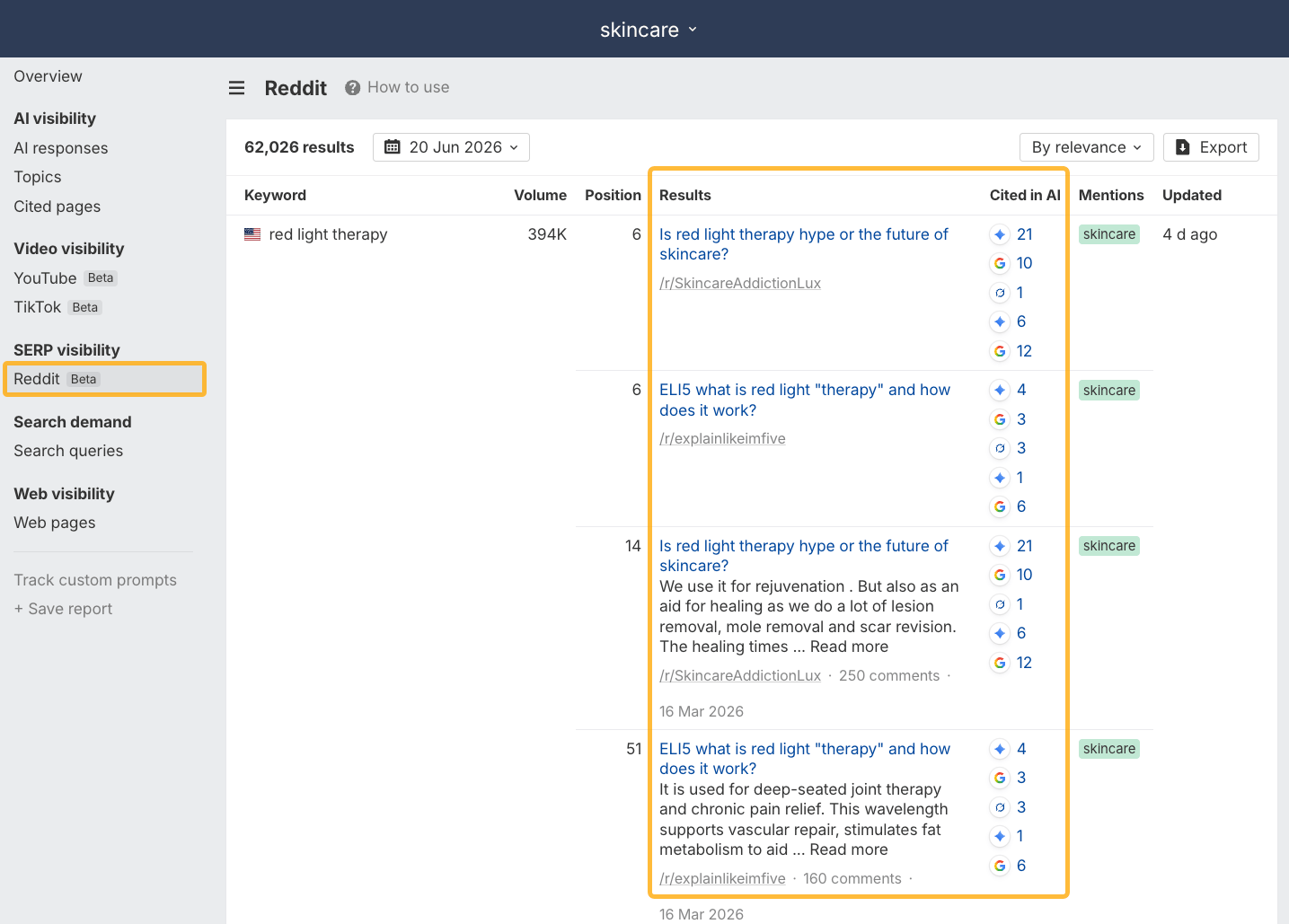Click the red light therapy keyword
1289x924 pixels.
pyautogui.click(x=328, y=234)
